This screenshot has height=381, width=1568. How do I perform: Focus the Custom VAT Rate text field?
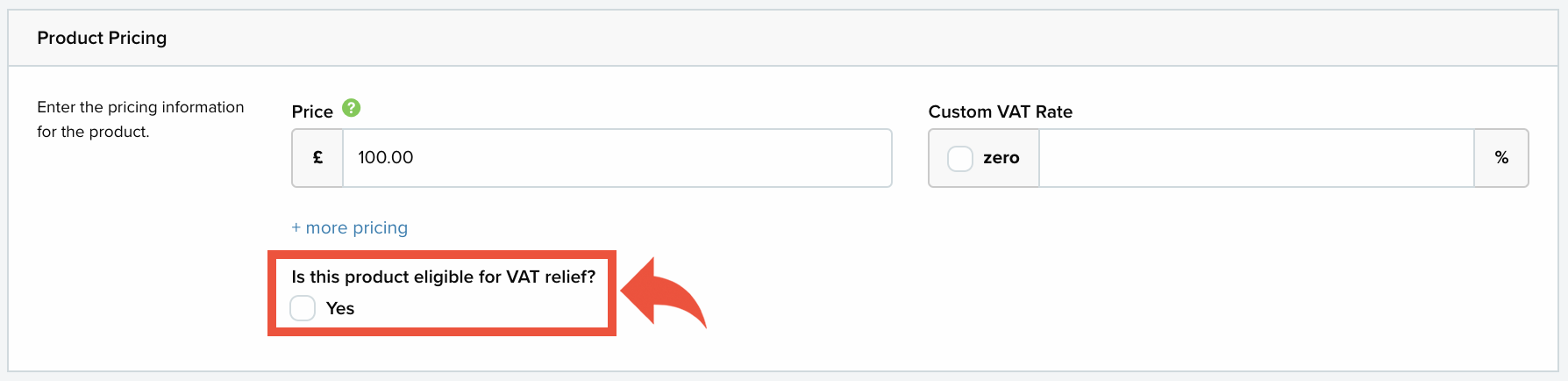(1256, 158)
